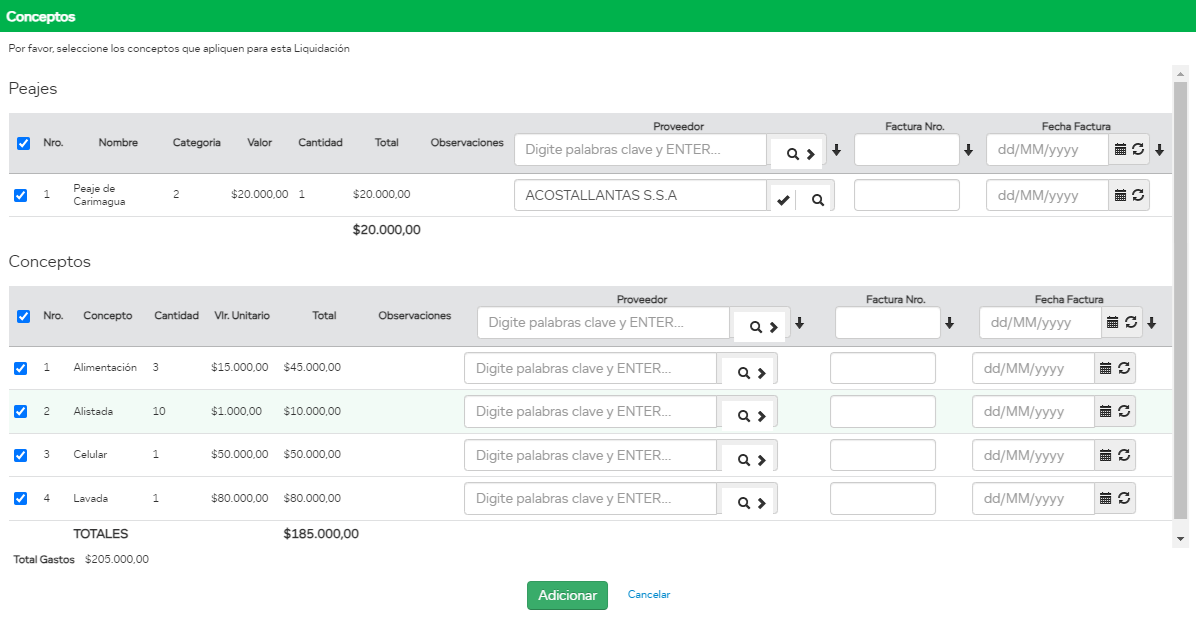Click Fecha Factura date field for Celular
Screen dimensions: 1196x623
coord(1033,455)
